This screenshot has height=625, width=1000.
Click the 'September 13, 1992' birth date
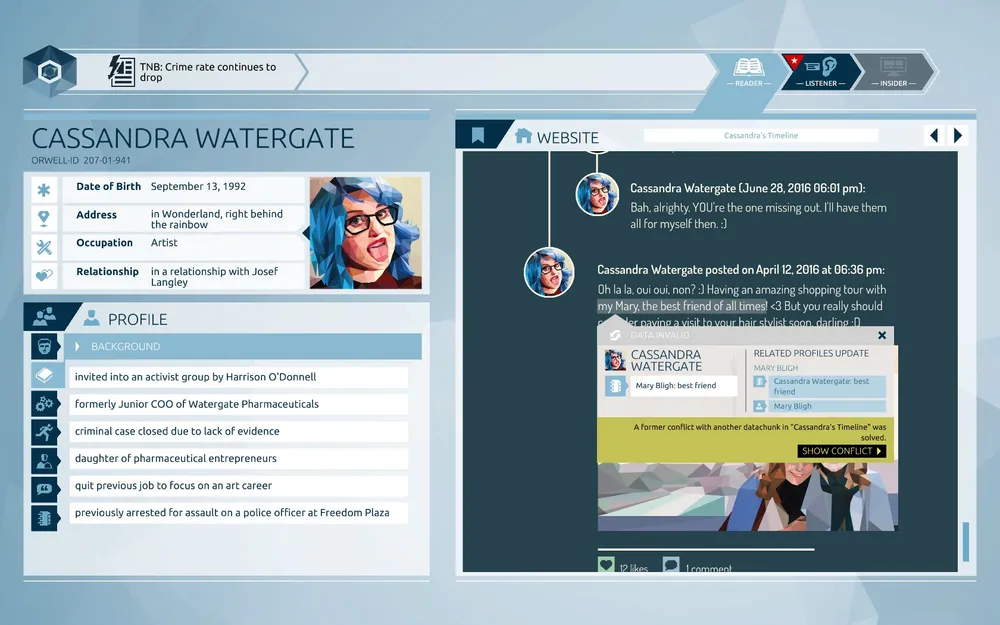tap(198, 186)
